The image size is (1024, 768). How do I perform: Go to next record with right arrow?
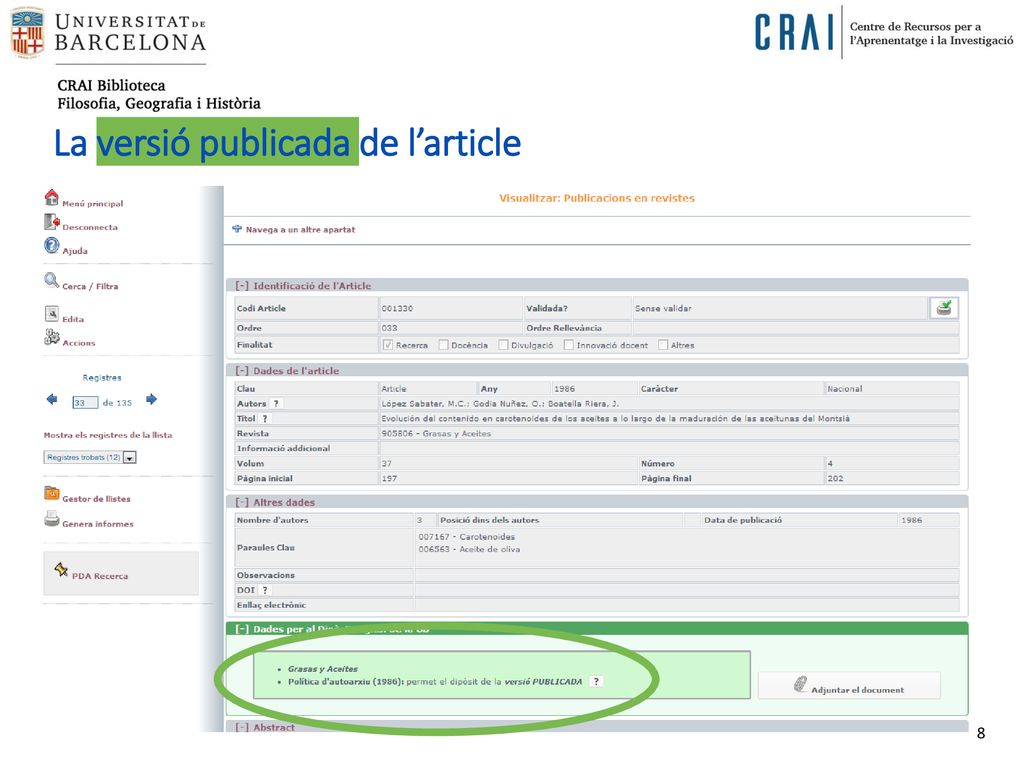point(152,399)
